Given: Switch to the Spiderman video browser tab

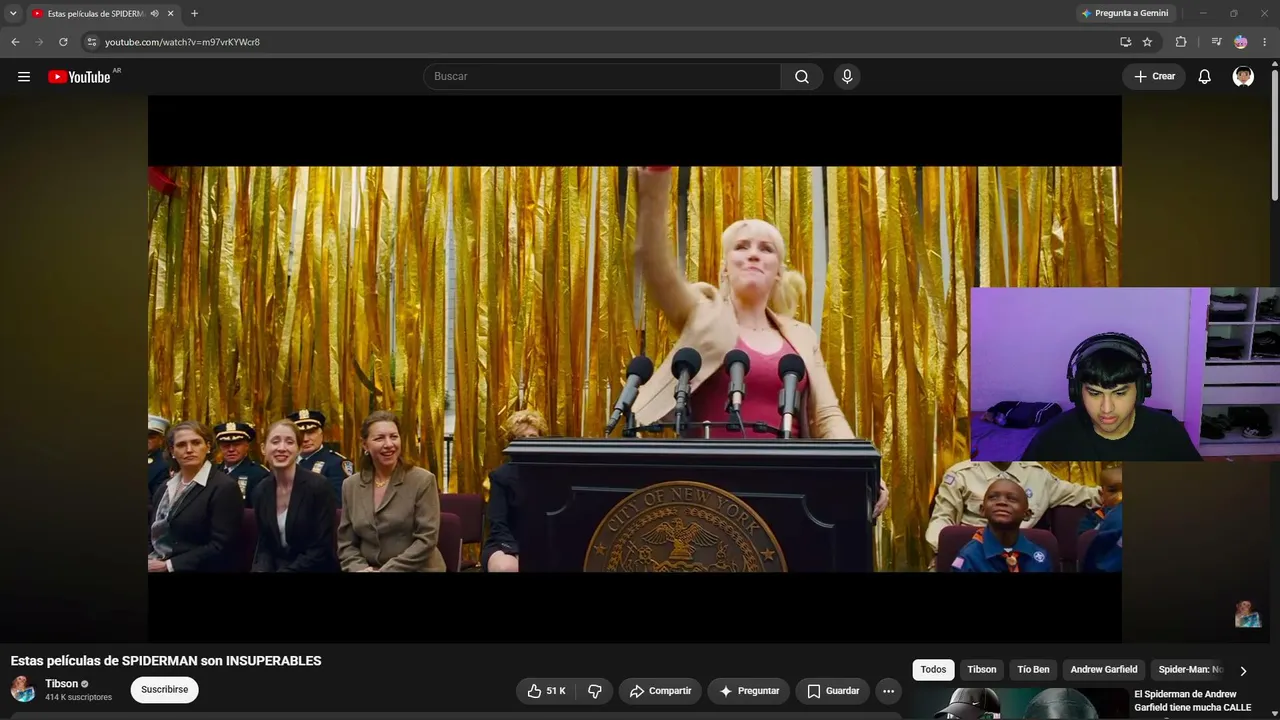Looking at the screenshot, I should pyautogui.click(x=96, y=13).
